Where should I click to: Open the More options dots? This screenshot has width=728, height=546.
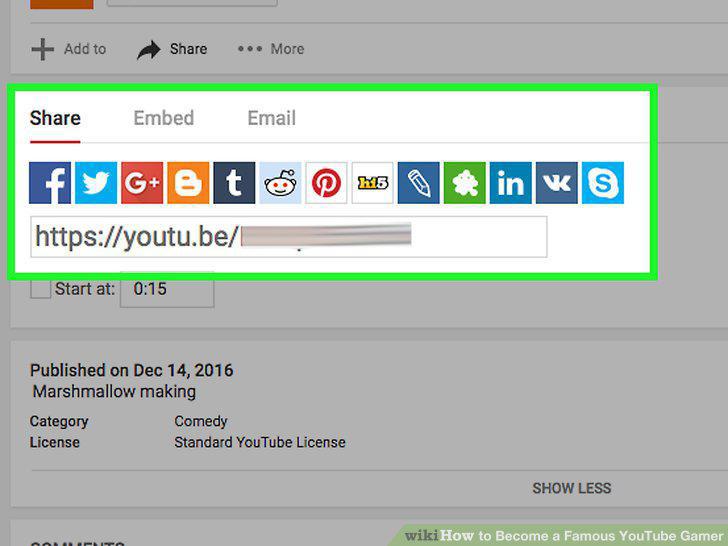pyautogui.click(x=250, y=49)
